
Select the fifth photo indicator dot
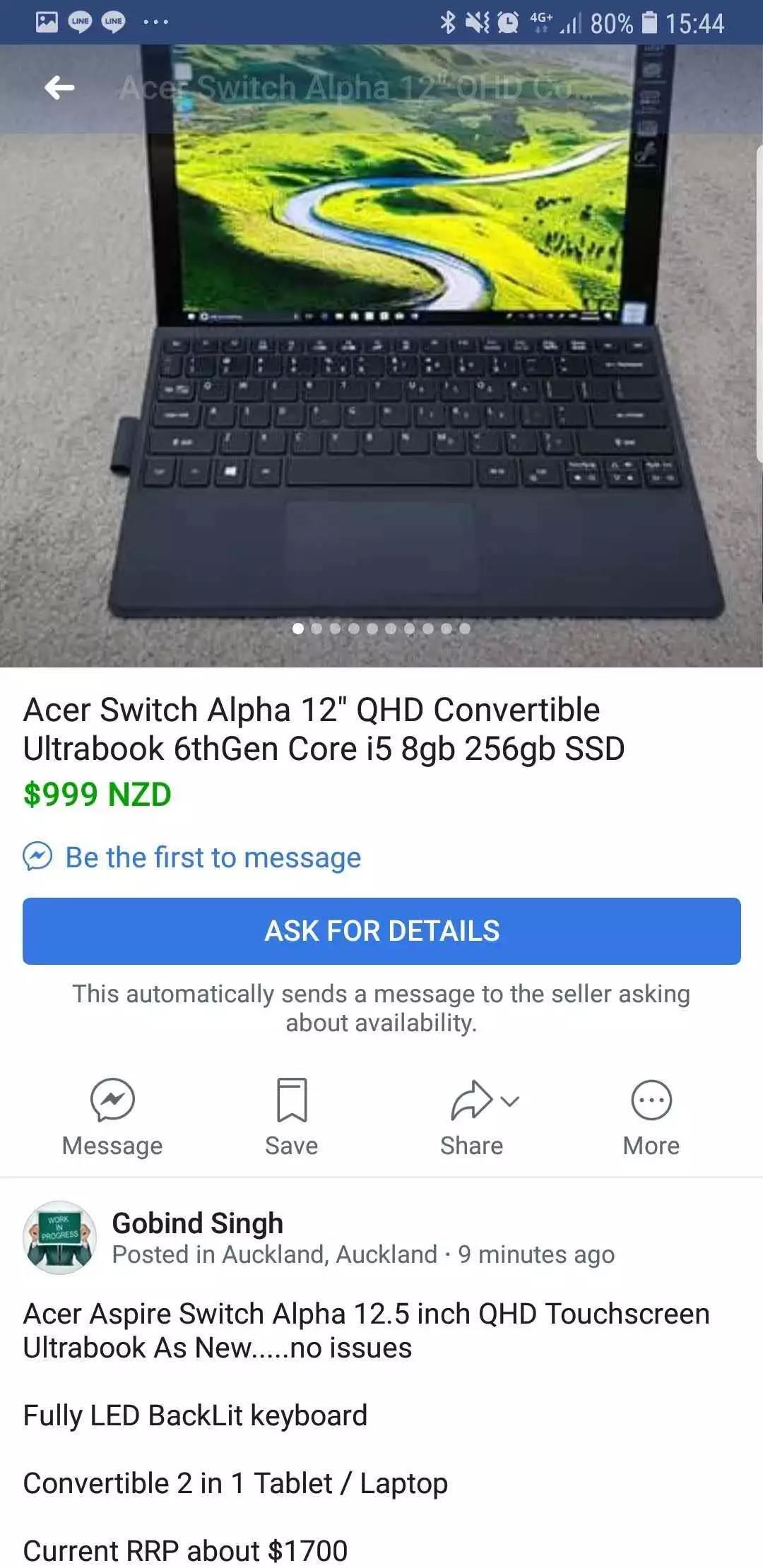[x=372, y=628]
